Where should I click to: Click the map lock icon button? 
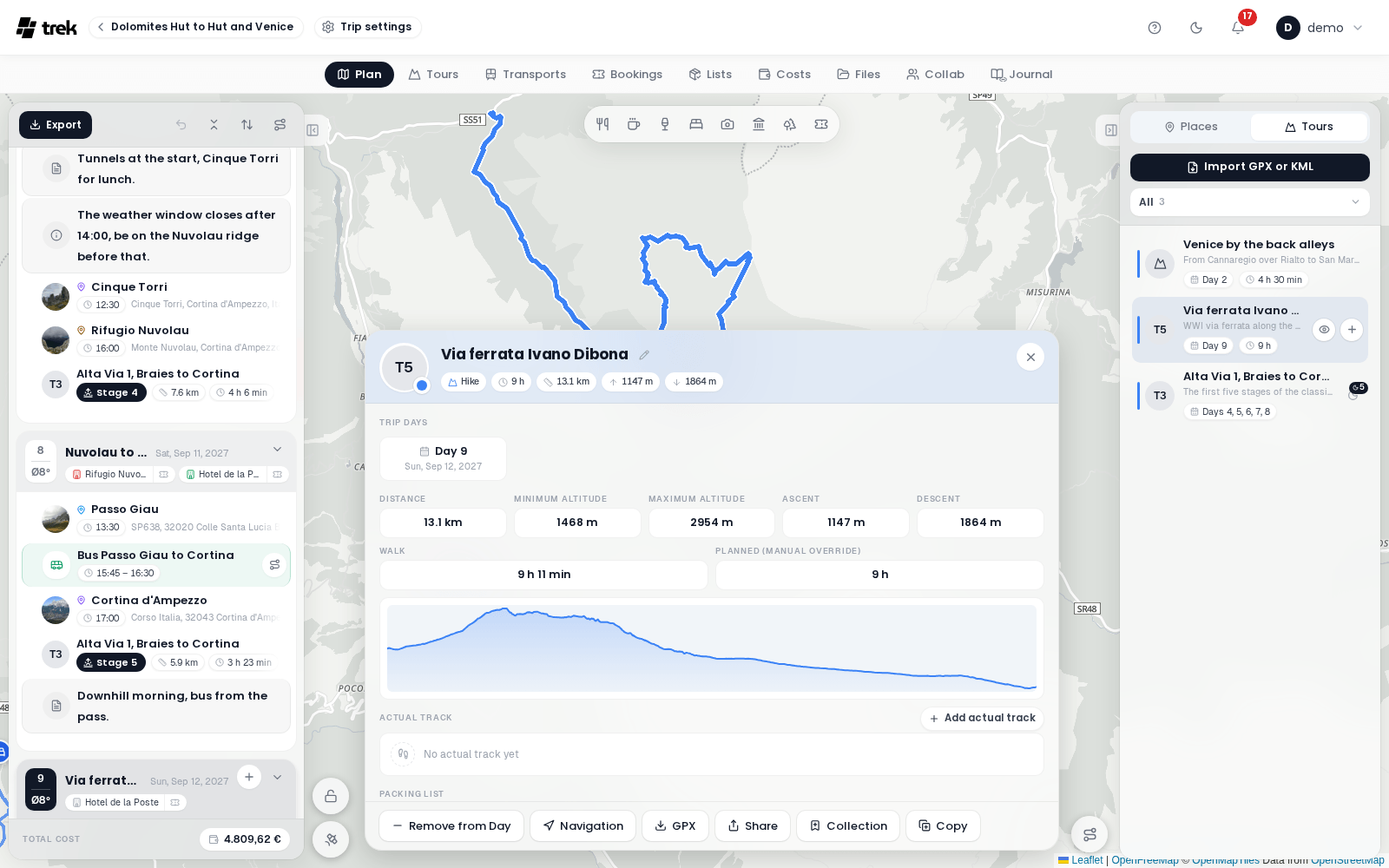click(331, 796)
